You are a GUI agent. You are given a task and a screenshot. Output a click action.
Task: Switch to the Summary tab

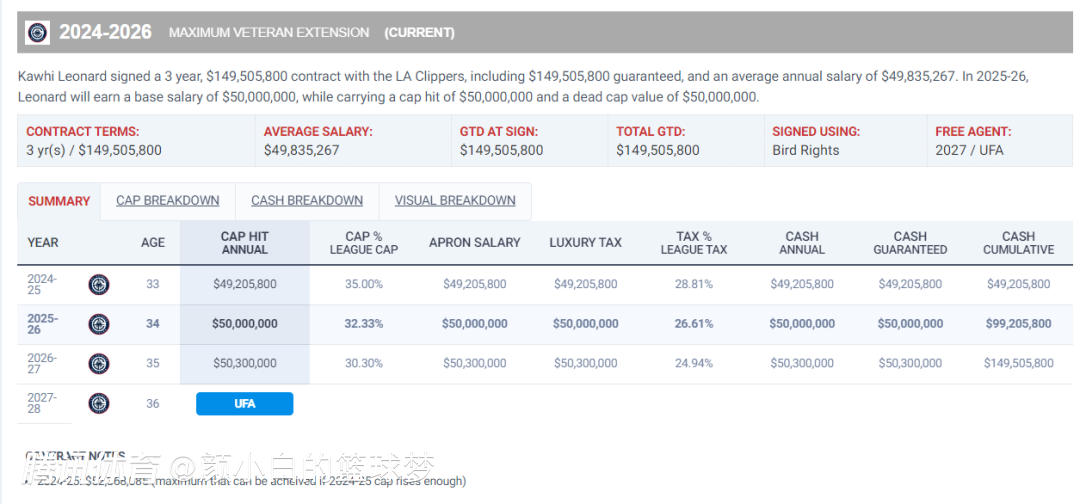(x=59, y=201)
